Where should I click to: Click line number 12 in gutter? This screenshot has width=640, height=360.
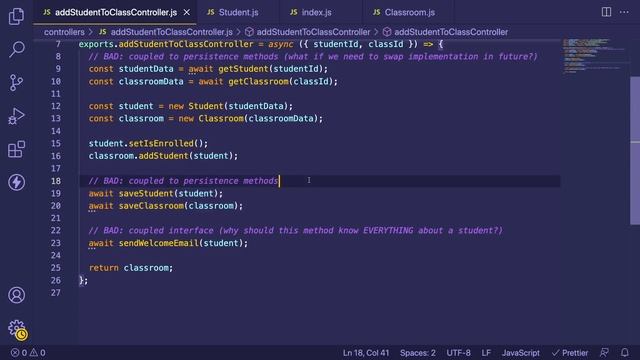pyautogui.click(x=56, y=106)
